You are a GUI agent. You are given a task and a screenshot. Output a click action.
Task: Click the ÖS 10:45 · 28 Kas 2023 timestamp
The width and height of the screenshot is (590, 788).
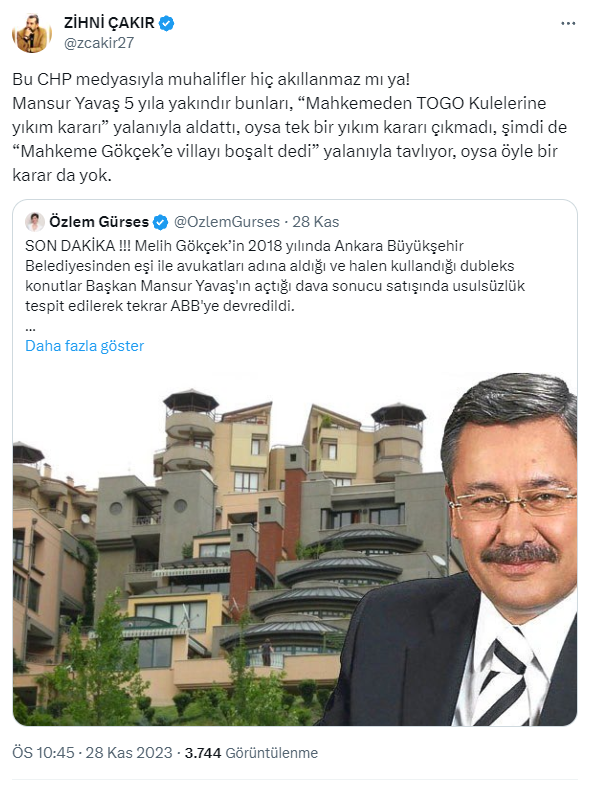click(x=92, y=753)
